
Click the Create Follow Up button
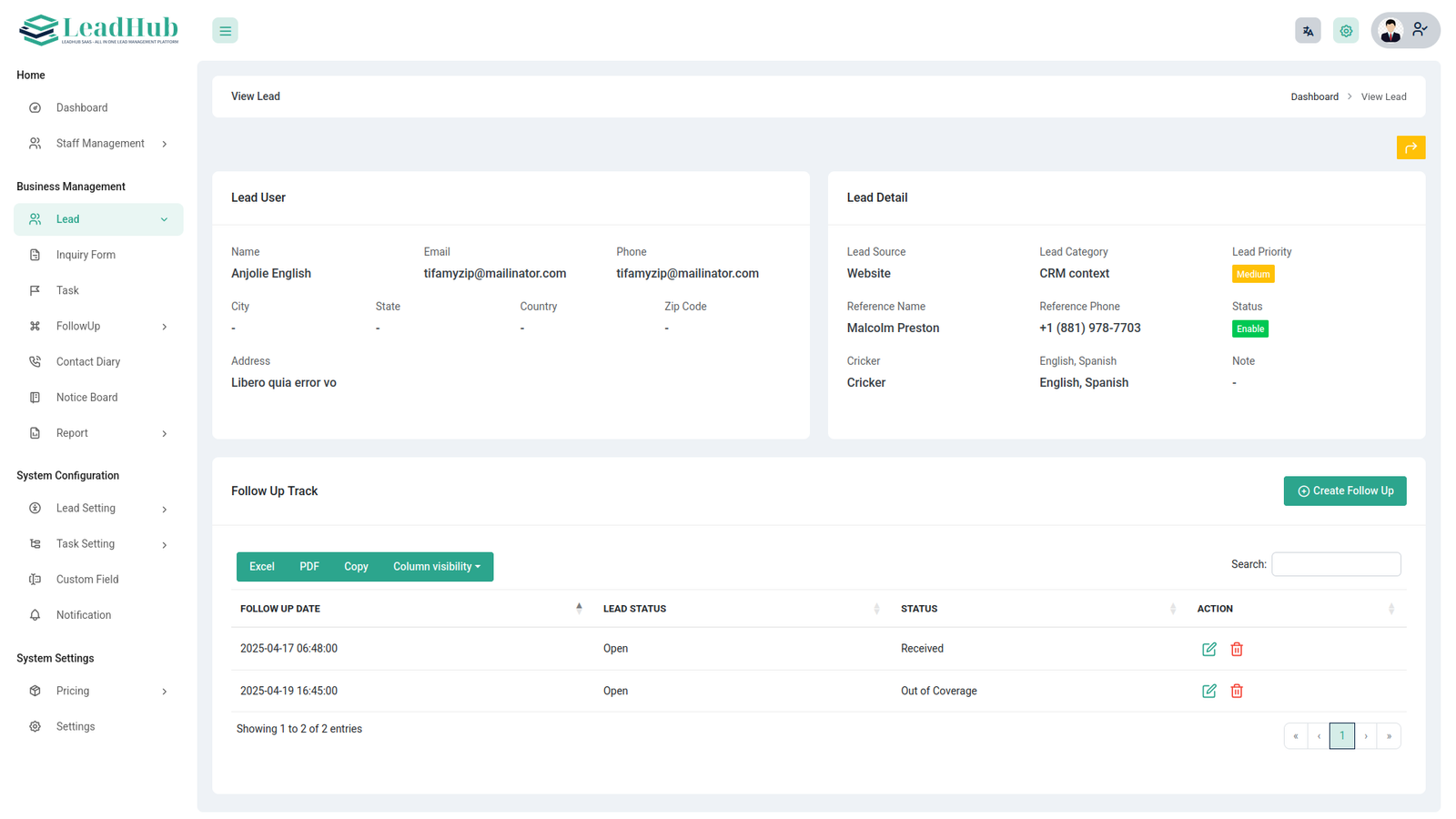coord(1344,491)
